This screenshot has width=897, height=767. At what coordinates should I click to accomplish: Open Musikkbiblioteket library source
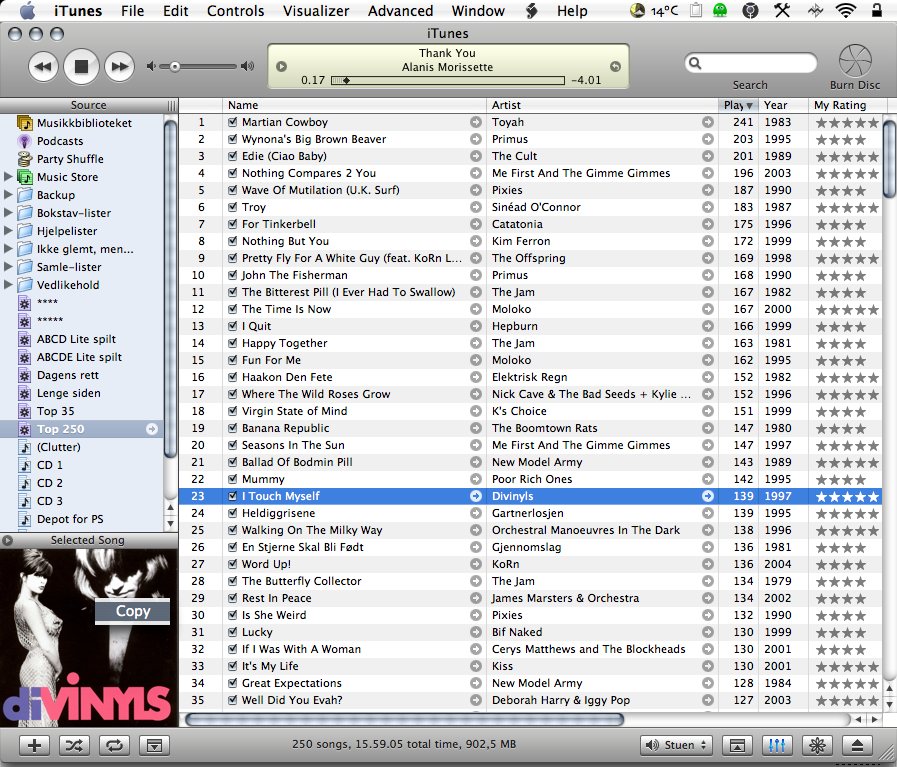[84, 123]
